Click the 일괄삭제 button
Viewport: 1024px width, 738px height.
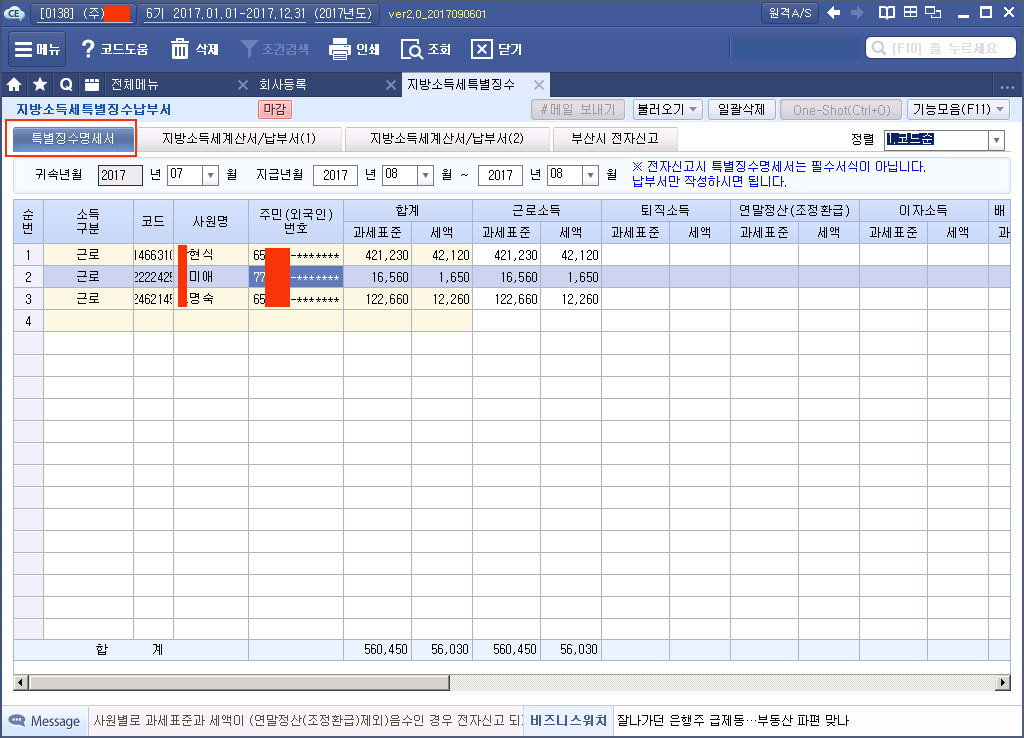pyautogui.click(x=741, y=110)
